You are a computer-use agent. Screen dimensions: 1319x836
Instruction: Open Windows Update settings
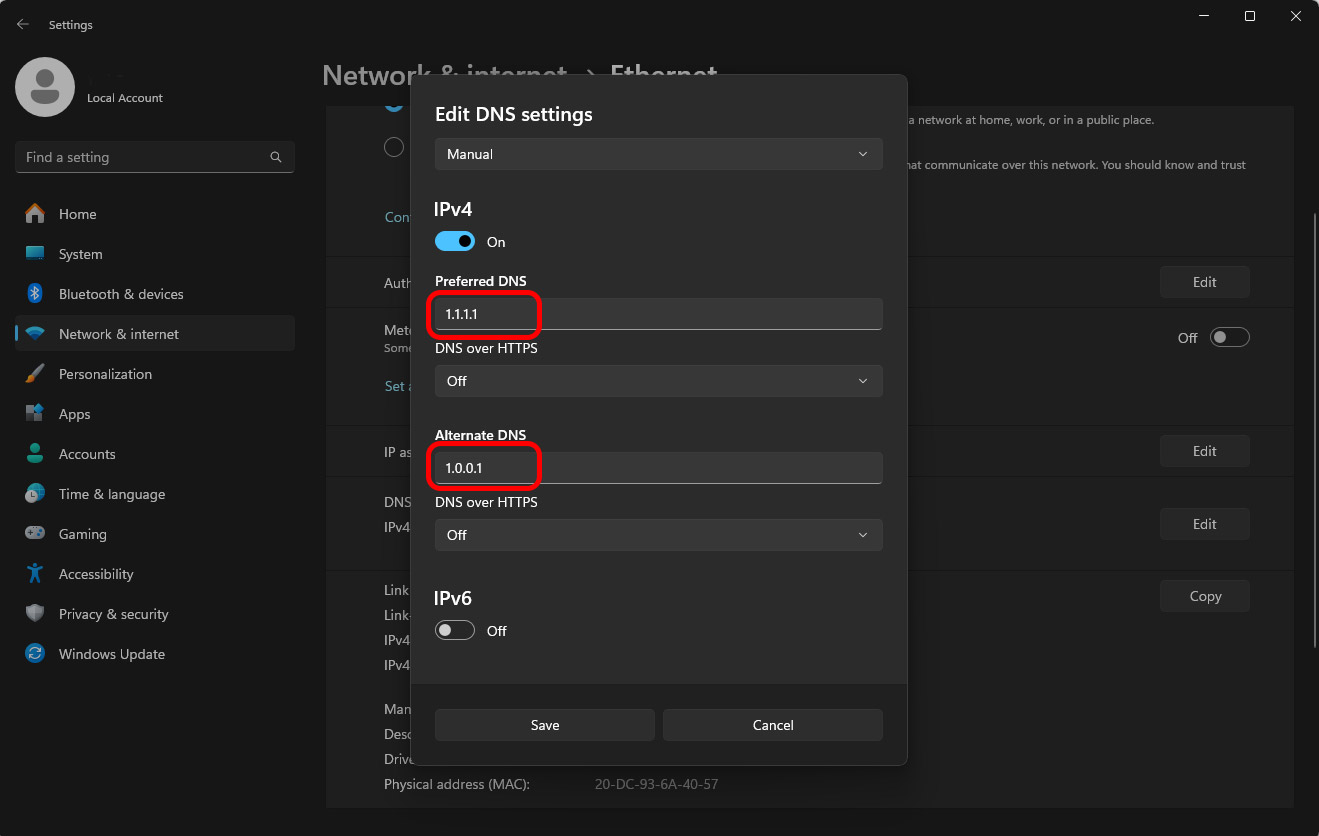point(155,654)
